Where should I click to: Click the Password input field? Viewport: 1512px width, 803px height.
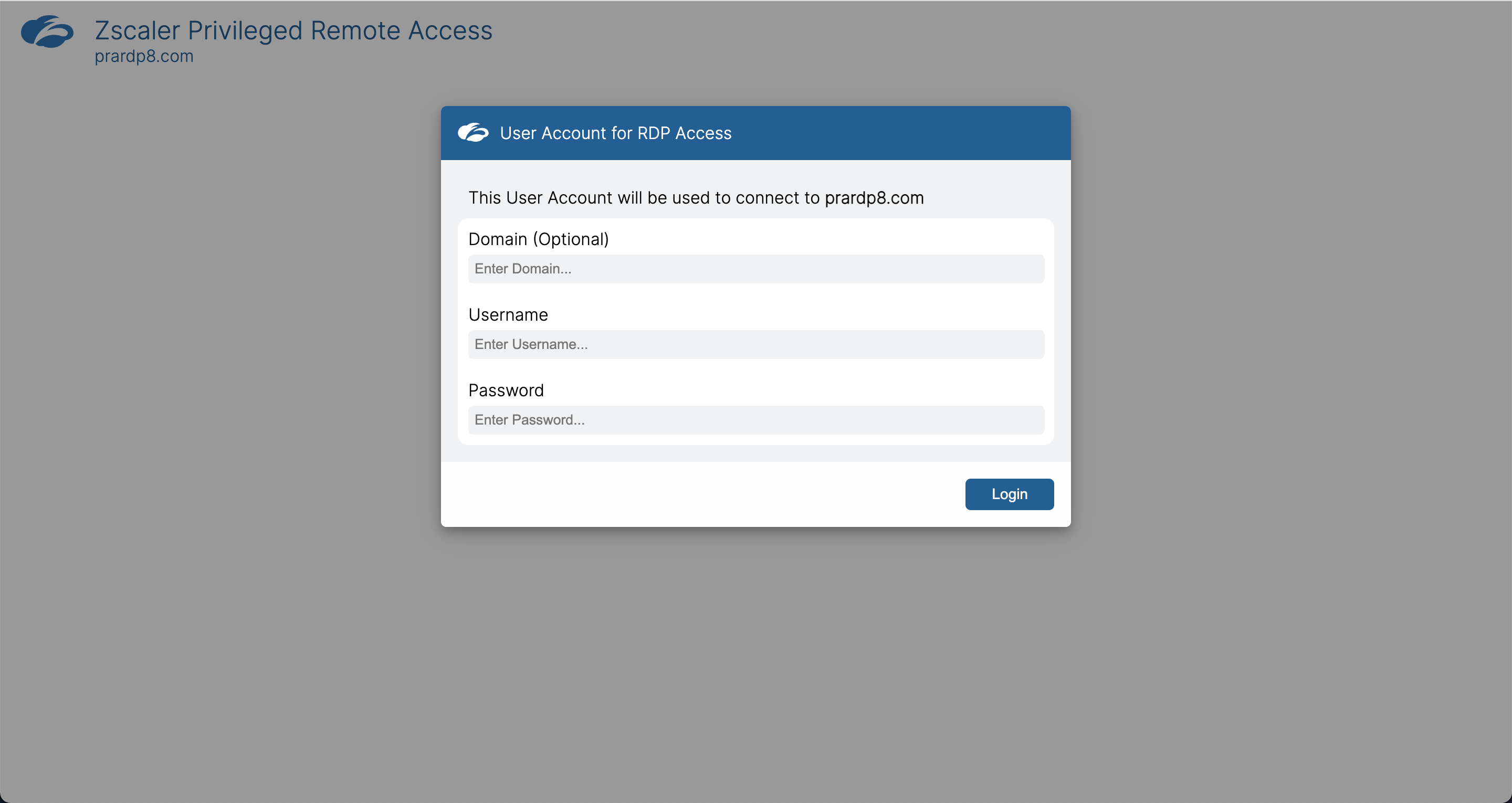coord(755,420)
